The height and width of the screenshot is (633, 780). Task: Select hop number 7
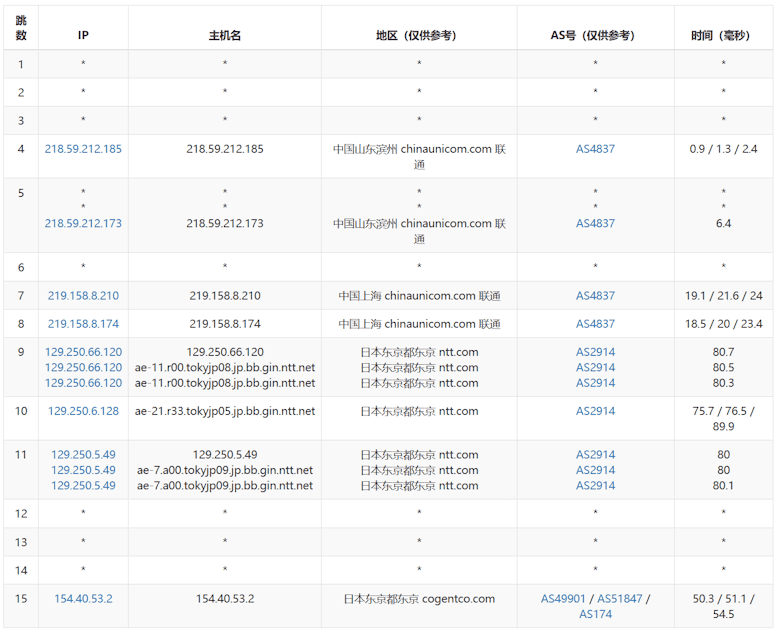(21, 296)
